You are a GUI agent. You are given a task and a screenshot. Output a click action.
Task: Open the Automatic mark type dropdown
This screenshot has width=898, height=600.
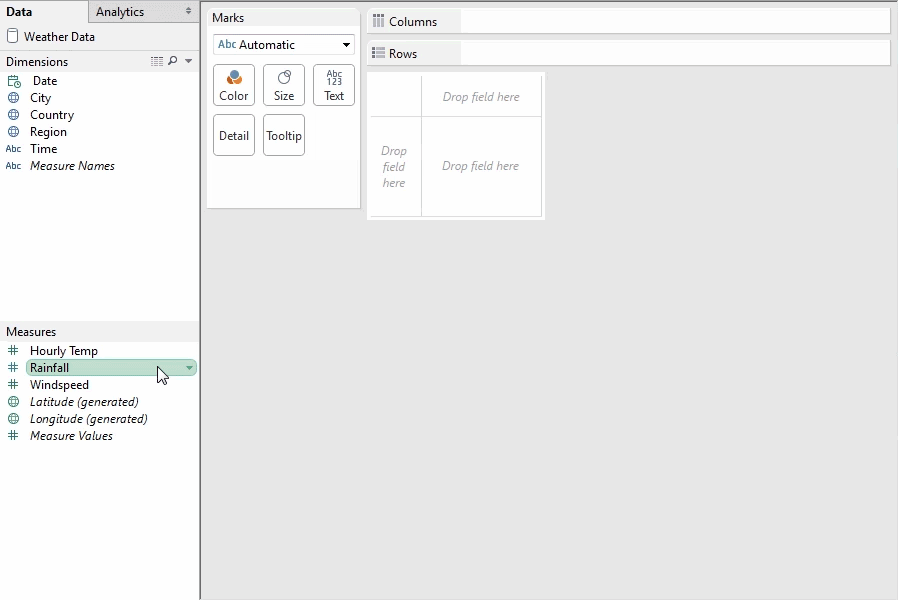344,44
